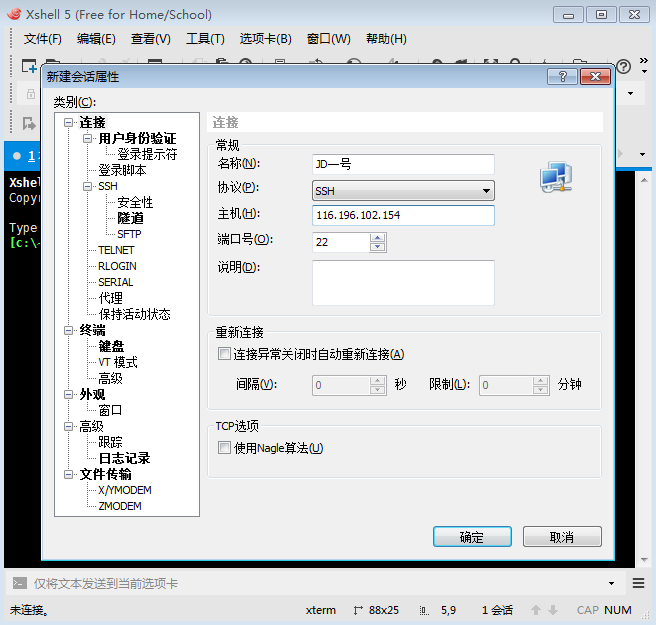This screenshot has width=656, height=625.
Task: Open the 工具(T) menu
Action: tap(205, 39)
